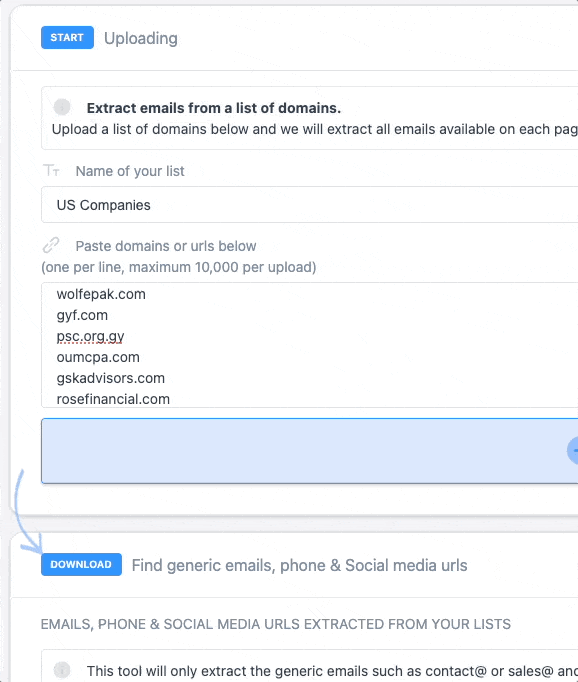This screenshot has height=682, width=578.
Task: Click the curved blue arrow pointing to Download
Action: pyautogui.click(x=27, y=512)
